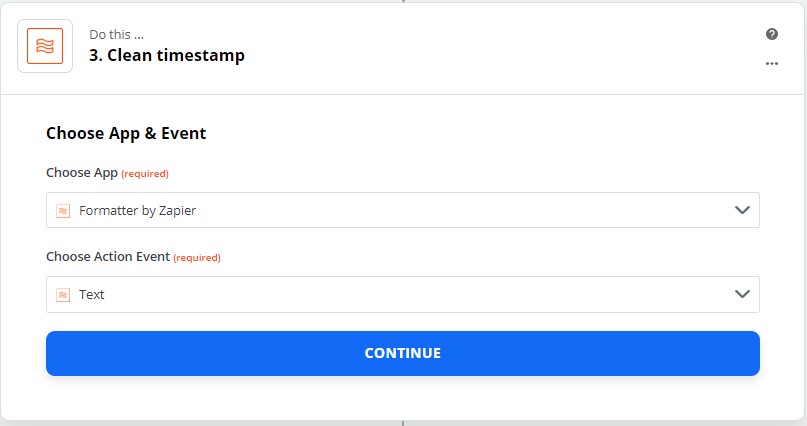This screenshot has width=807, height=426.
Task: Open the Text action event selector
Action: coord(402,294)
